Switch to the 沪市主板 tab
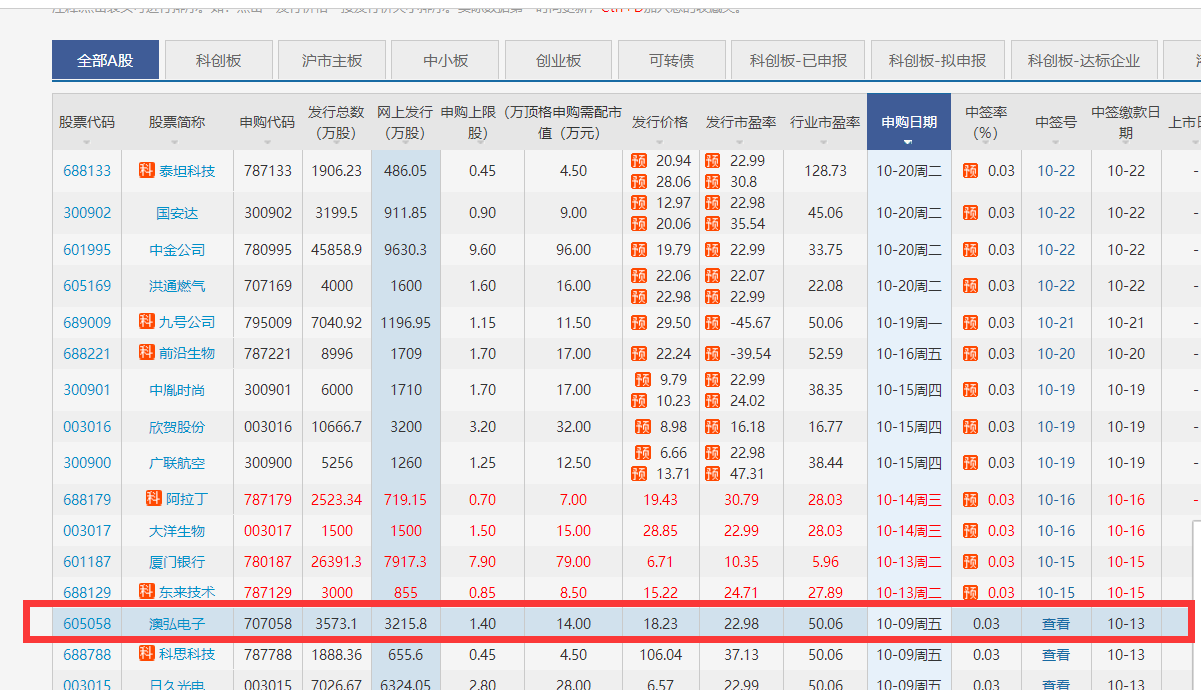Viewport: 1201px width, 690px height. (332, 60)
